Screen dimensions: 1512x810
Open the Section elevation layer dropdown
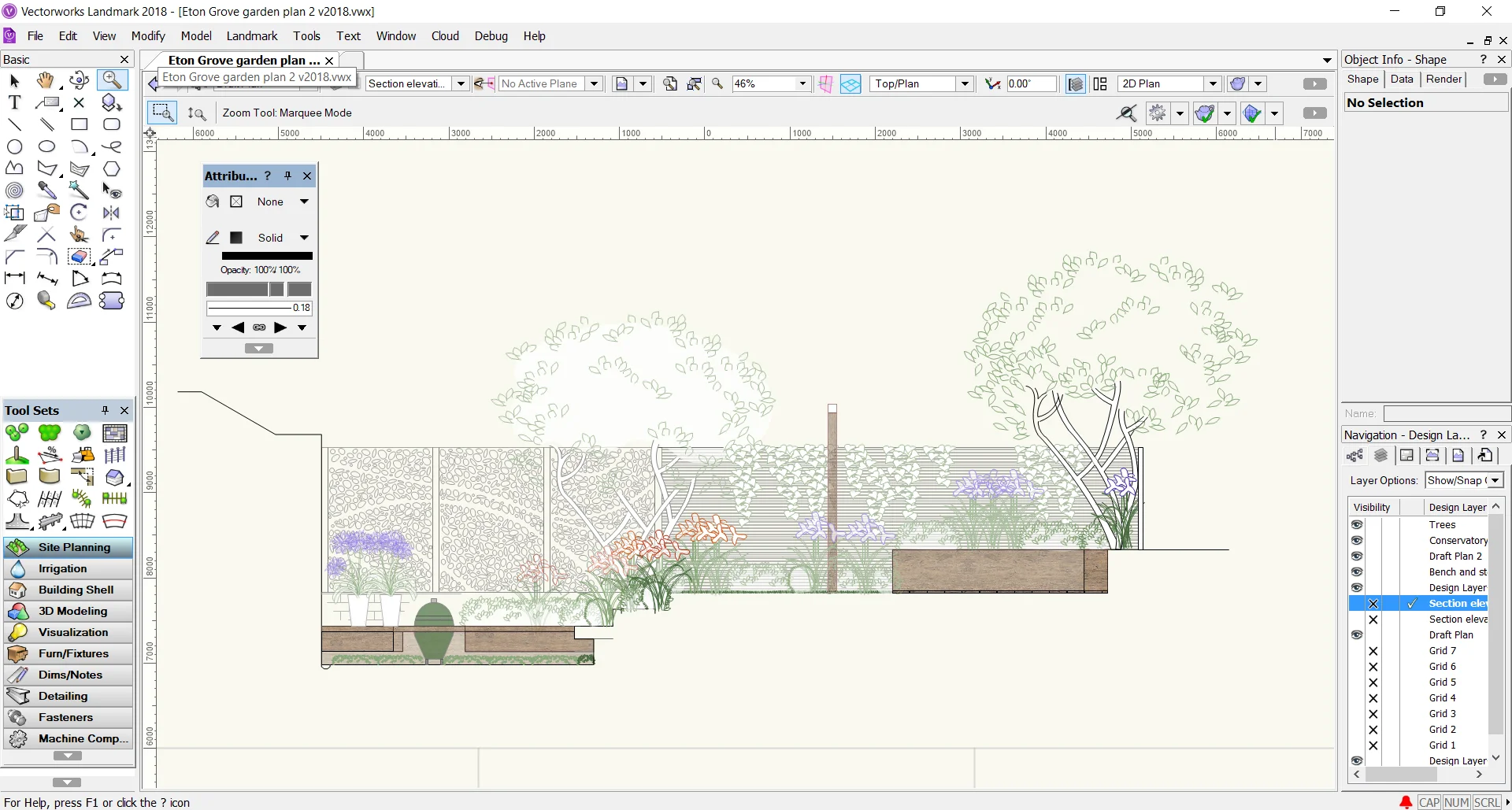(x=461, y=83)
